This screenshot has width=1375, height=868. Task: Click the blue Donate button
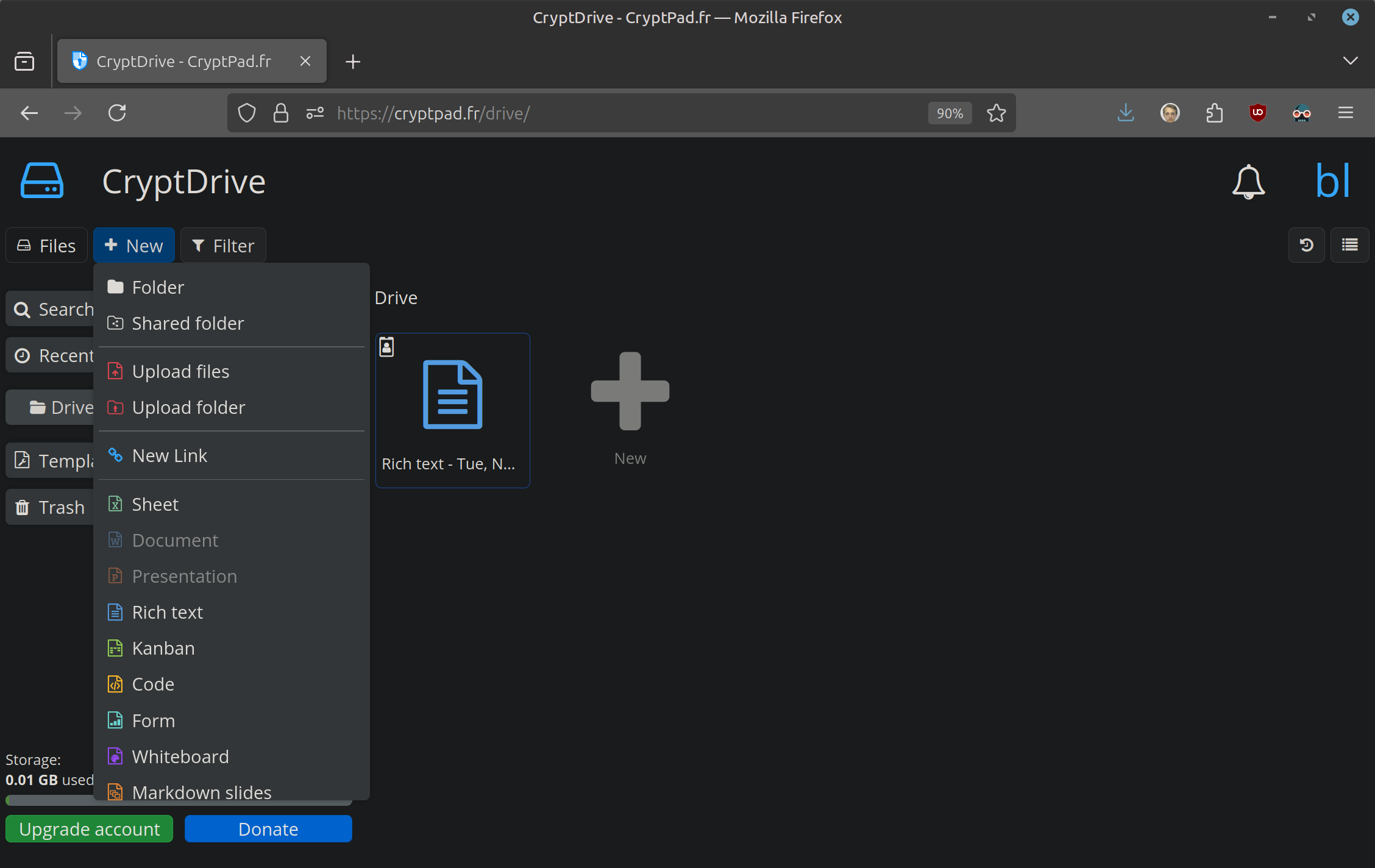coord(268,829)
